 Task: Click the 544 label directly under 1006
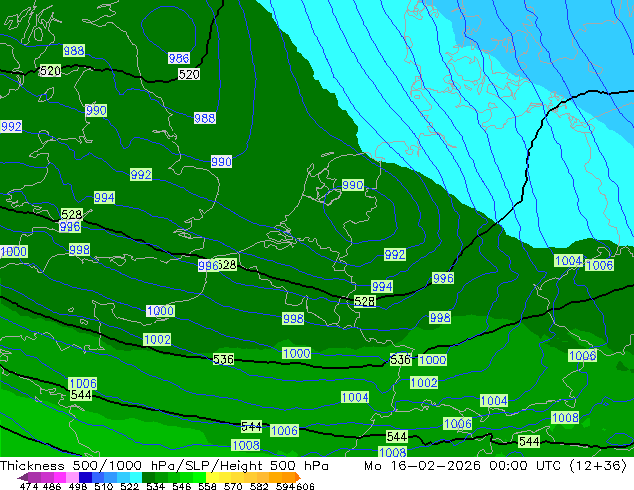coord(81,395)
